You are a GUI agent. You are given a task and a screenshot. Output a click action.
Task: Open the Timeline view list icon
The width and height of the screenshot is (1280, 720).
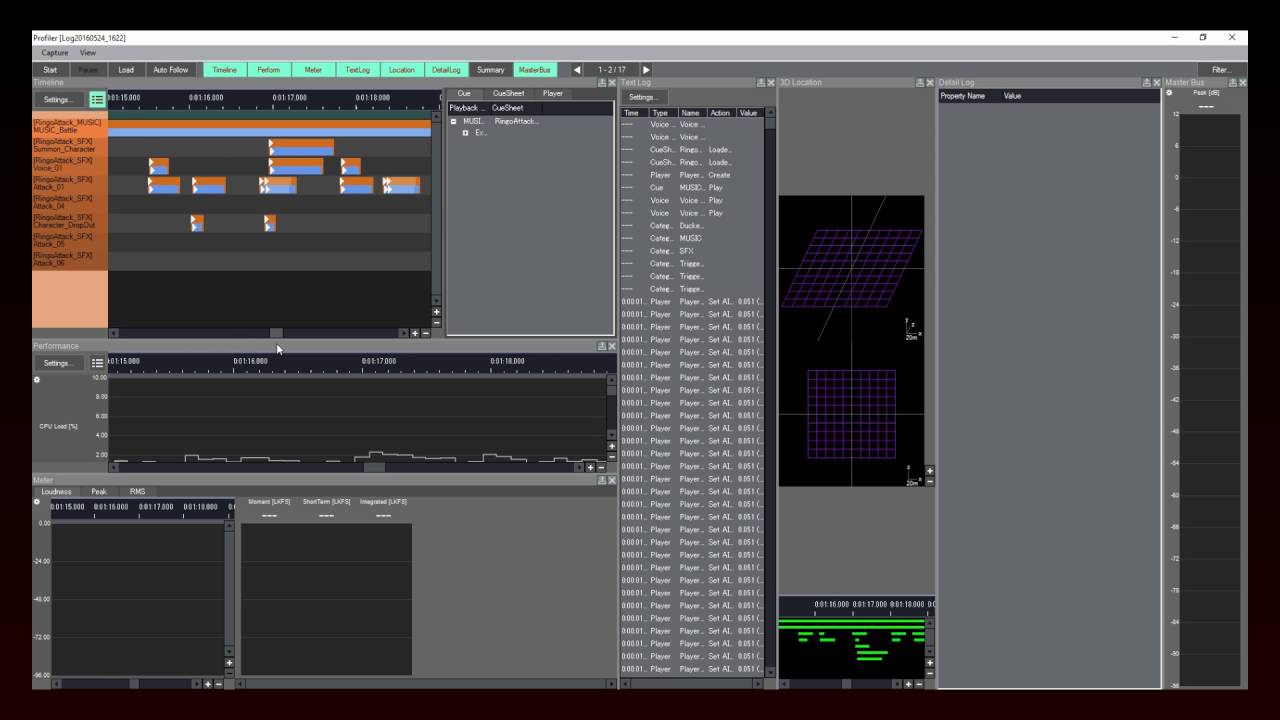point(97,99)
